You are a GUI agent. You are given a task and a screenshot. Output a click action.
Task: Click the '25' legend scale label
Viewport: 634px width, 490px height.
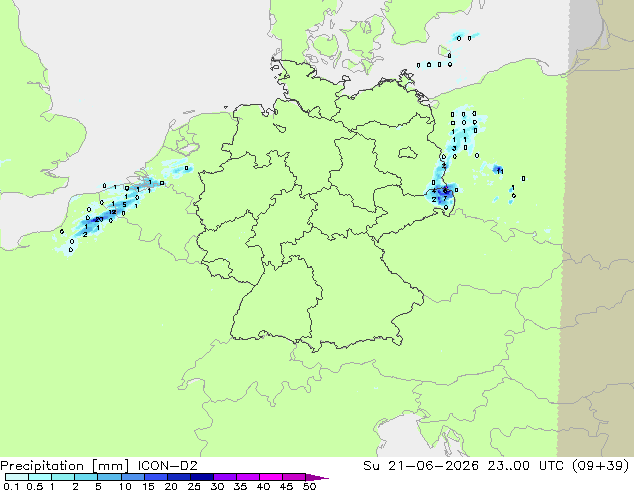tap(194, 486)
